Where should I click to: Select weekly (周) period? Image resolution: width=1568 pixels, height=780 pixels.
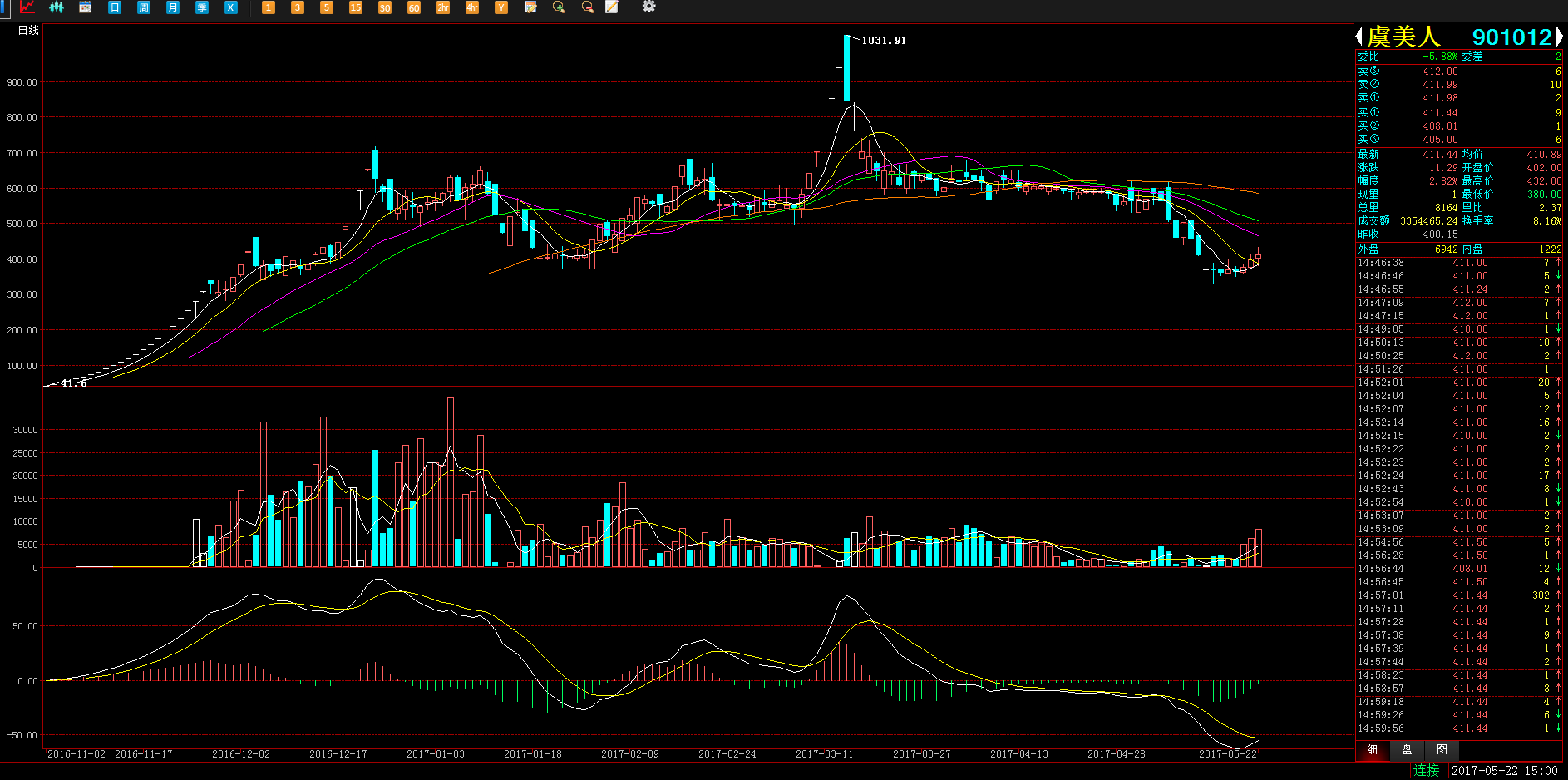[144, 7]
